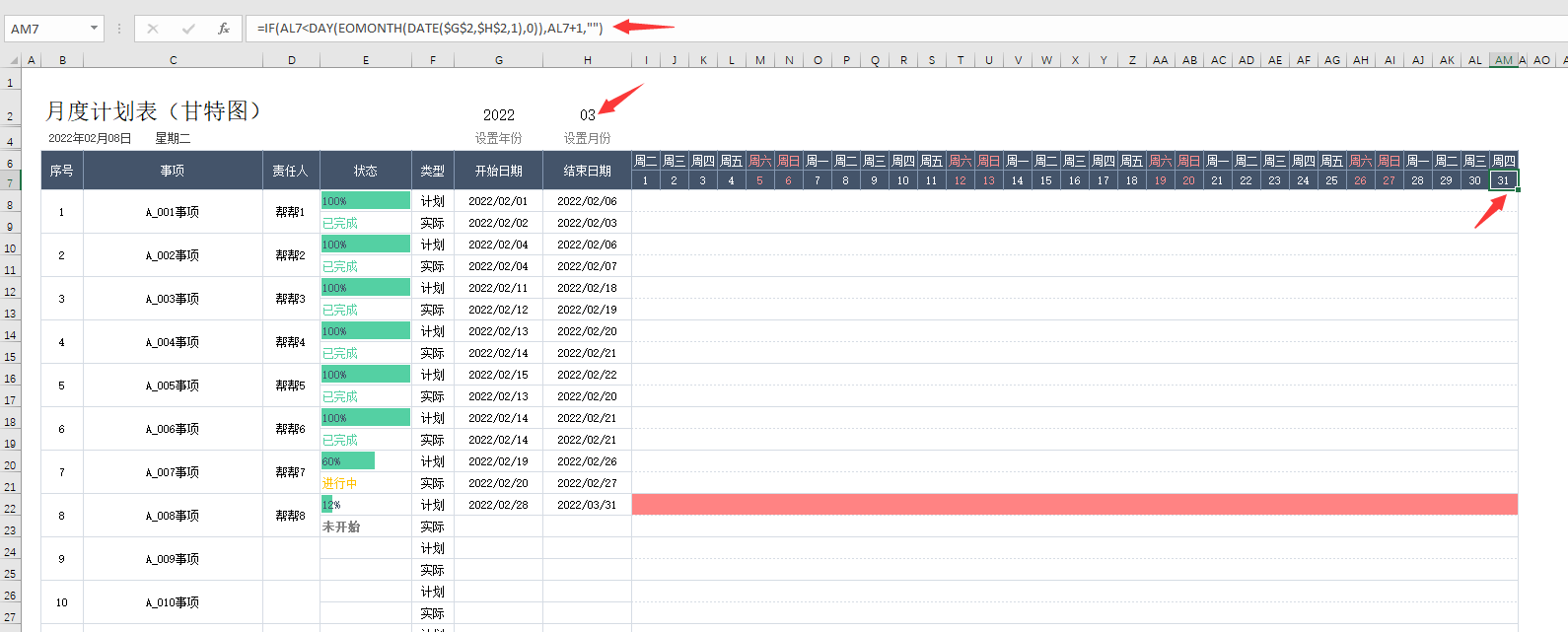The width and height of the screenshot is (1568, 632).
Task: Click the end date 2022/02/27
Action: click(x=588, y=483)
